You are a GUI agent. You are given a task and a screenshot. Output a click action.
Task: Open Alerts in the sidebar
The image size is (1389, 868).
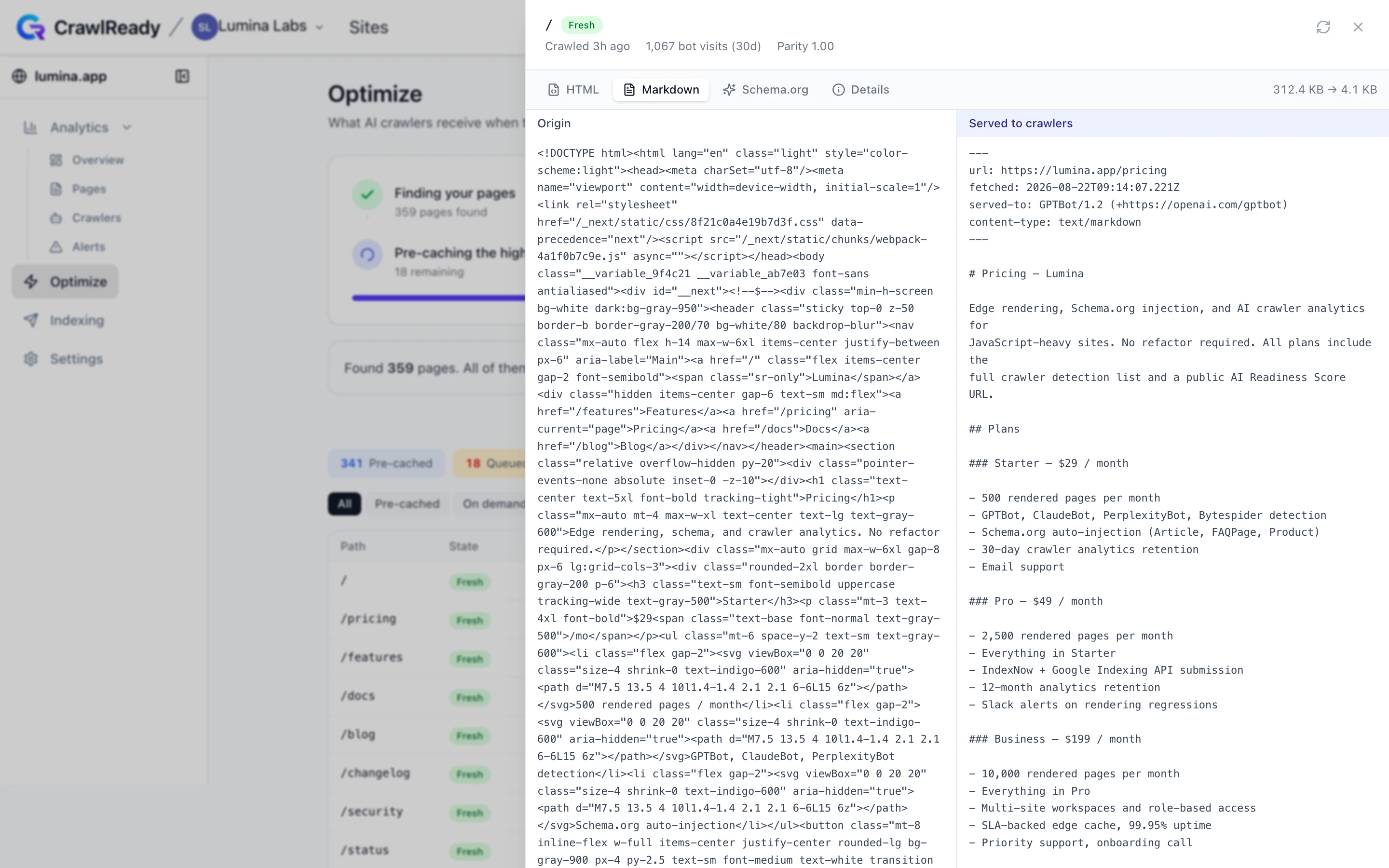[88, 247]
